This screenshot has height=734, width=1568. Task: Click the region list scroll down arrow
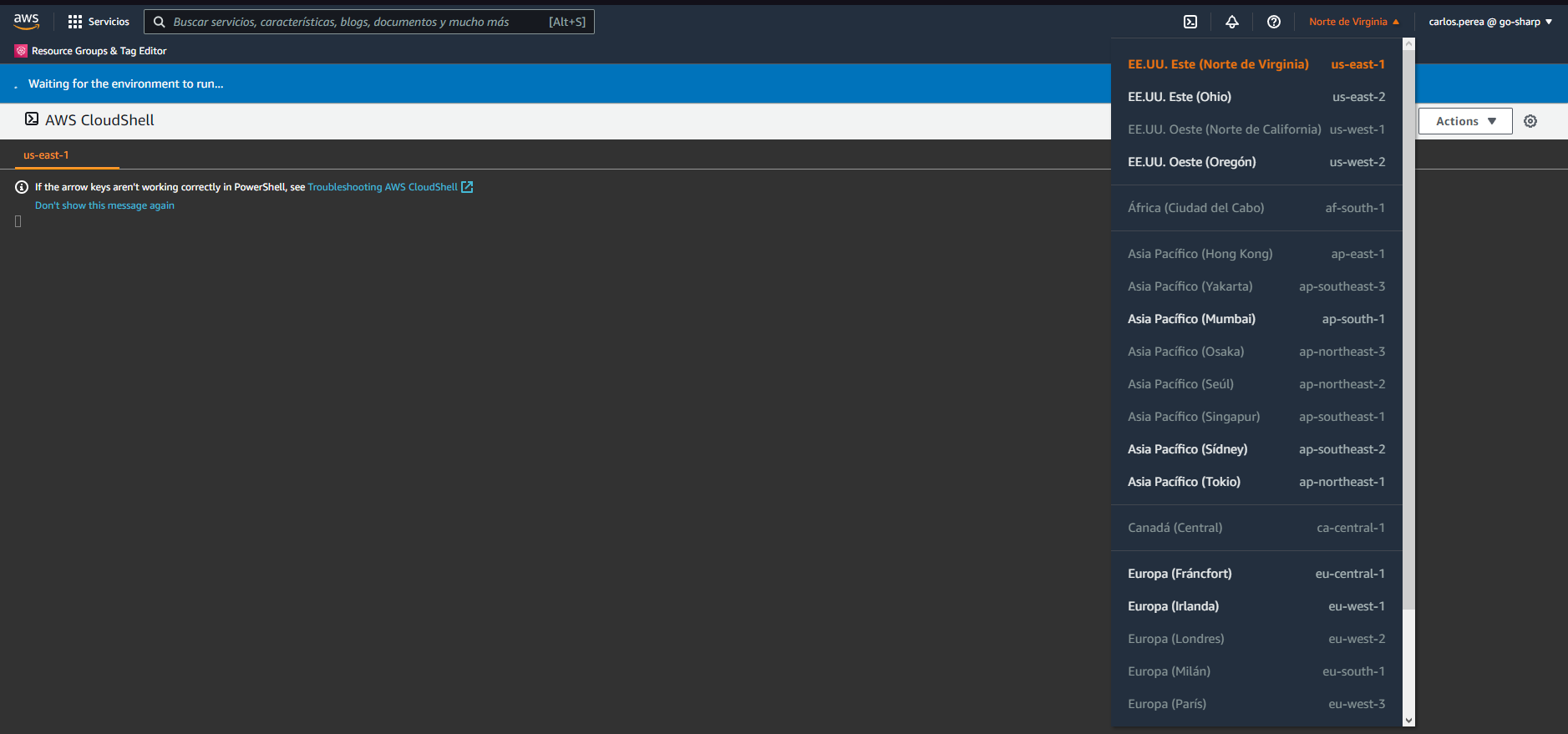(x=1408, y=720)
